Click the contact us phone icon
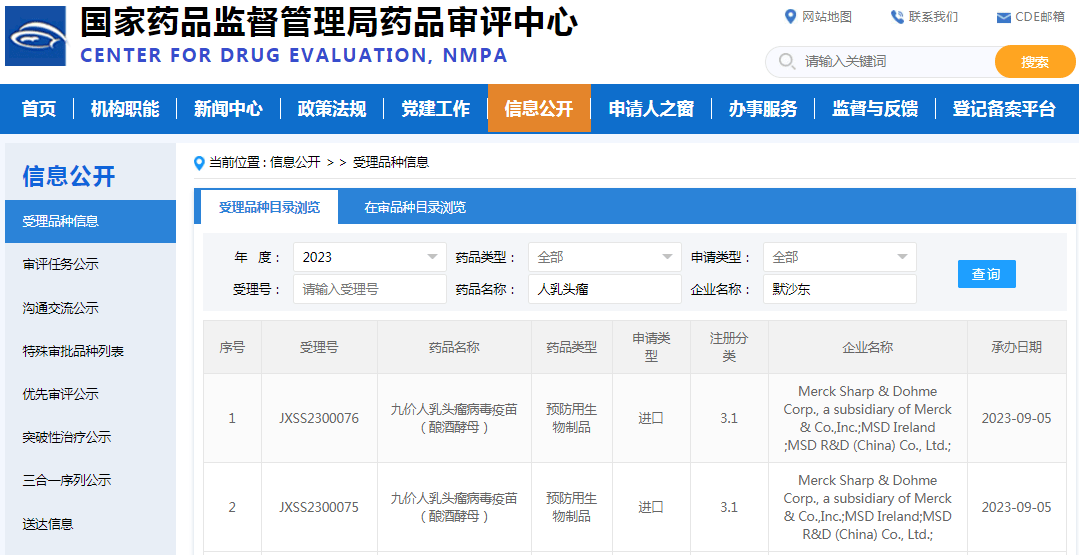Screen dimensions: 1079x555 coord(897,16)
